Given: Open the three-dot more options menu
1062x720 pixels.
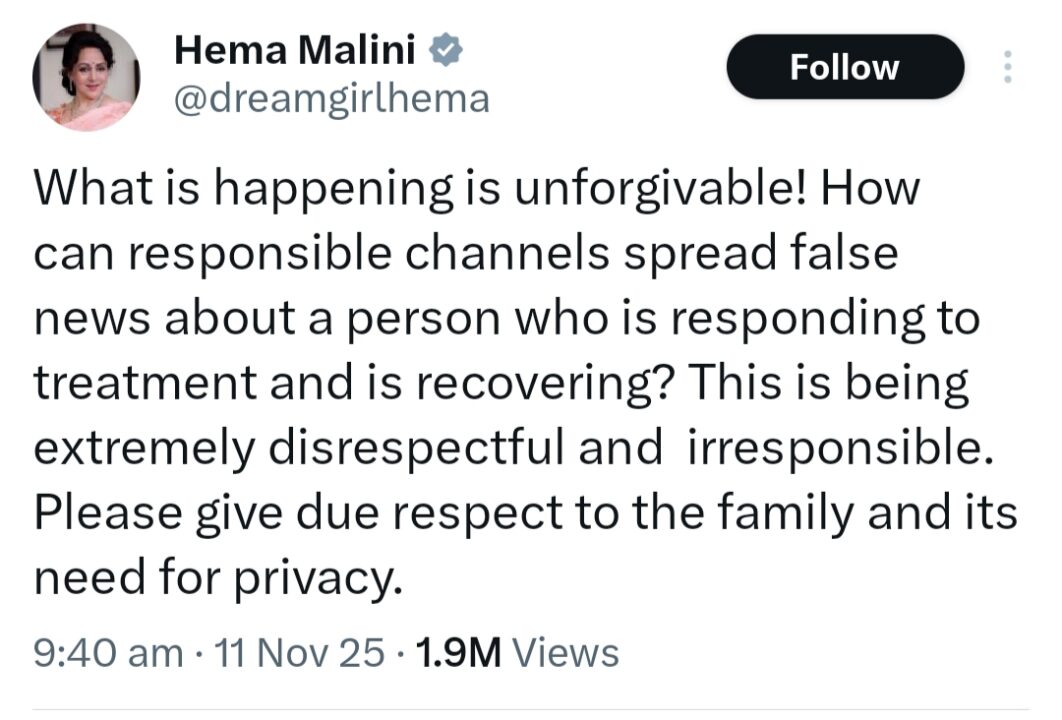Looking at the screenshot, I should point(1007,67).
